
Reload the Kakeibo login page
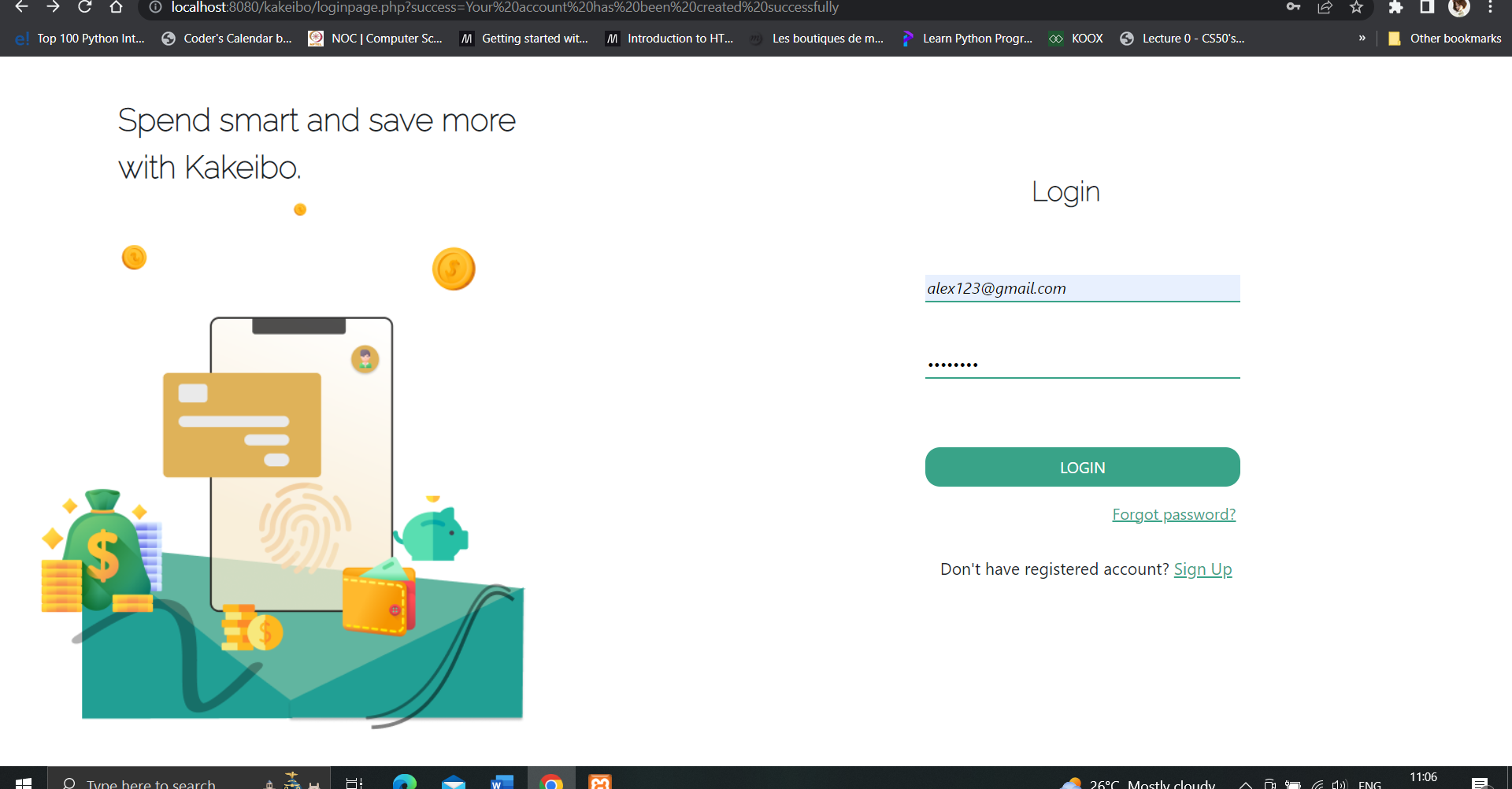(84, 8)
